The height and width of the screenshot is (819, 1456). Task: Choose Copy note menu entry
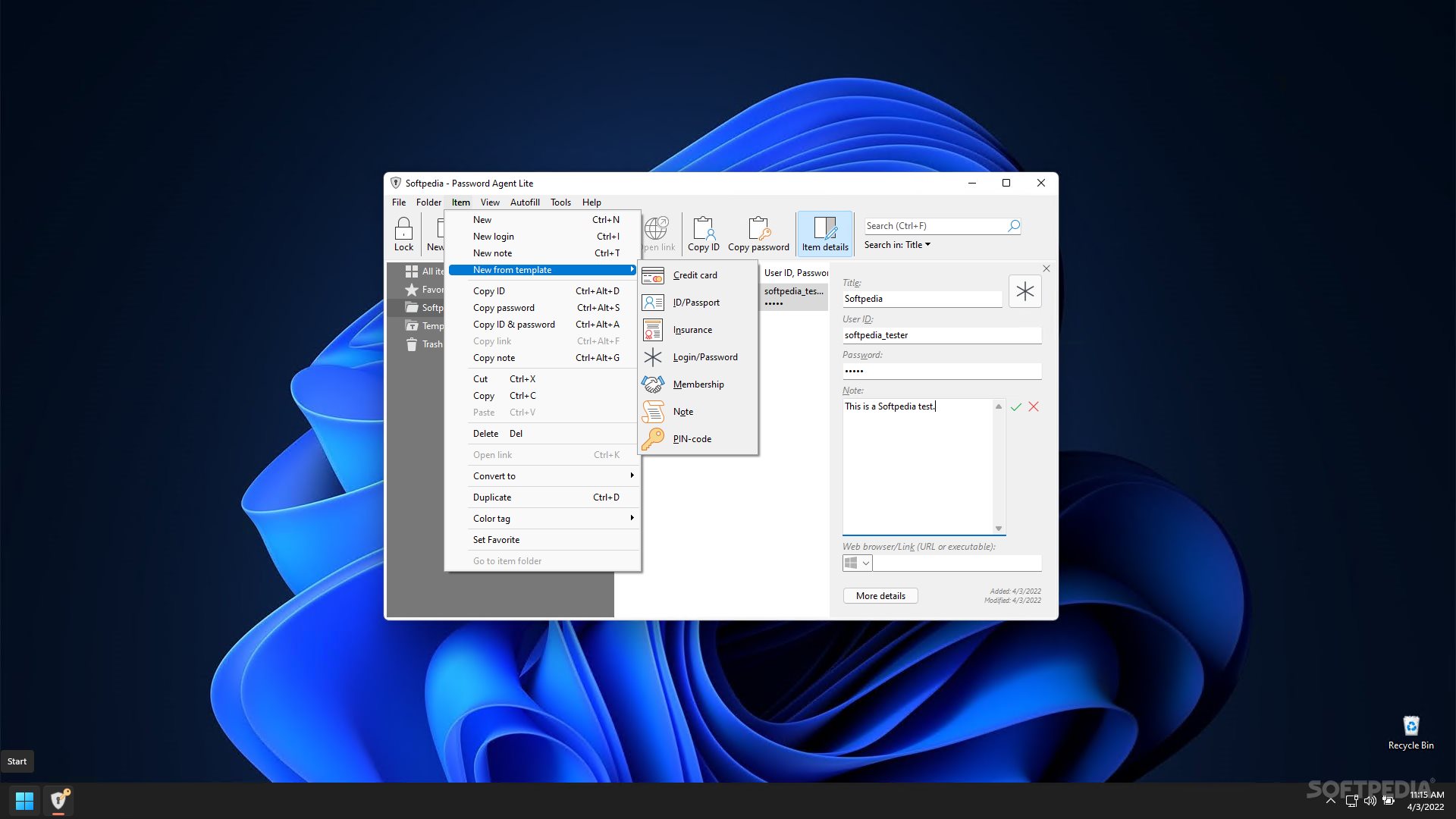pos(544,358)
